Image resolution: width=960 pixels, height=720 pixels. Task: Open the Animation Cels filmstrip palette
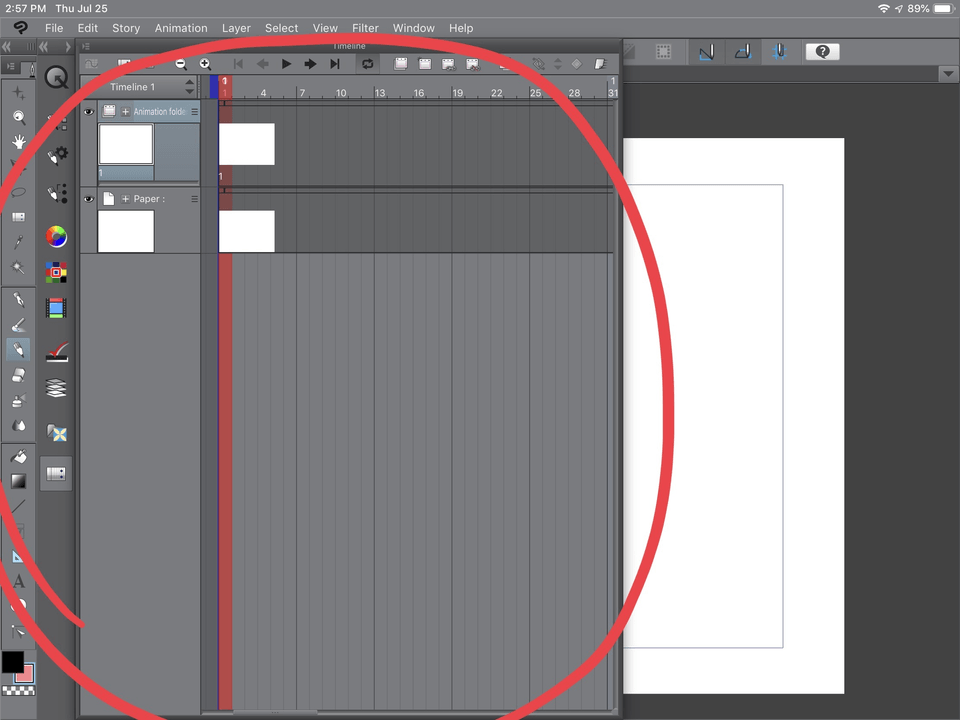(56, 307)
